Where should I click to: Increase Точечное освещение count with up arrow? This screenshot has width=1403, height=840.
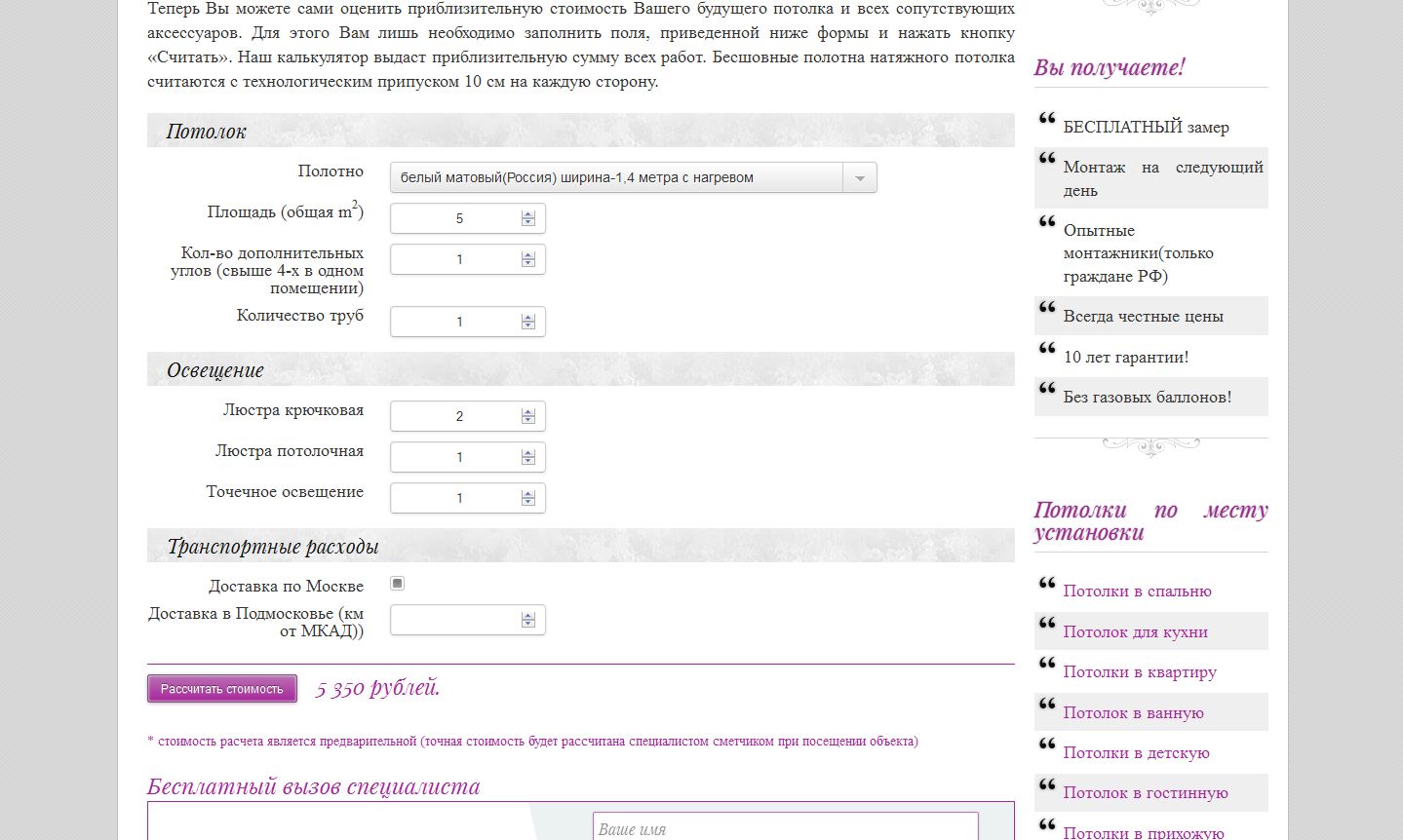tap(528, 494)
